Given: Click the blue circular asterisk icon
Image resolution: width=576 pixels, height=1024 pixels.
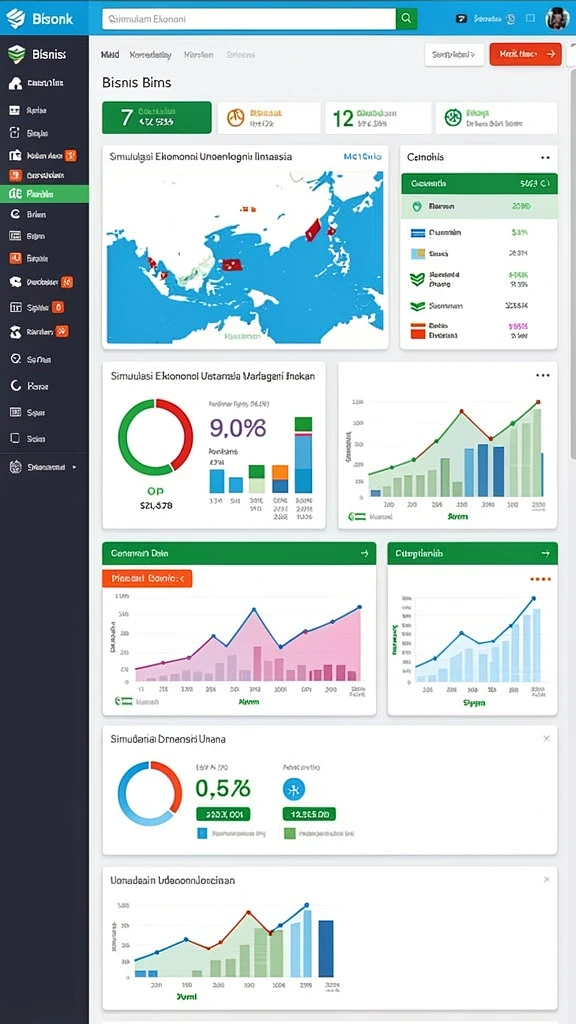Looking at the screenshot, I should [x=294, y=790].
